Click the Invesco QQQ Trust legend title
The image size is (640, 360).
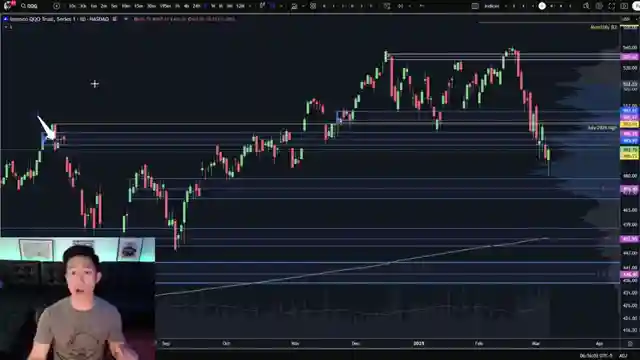(x=59, y=19)
